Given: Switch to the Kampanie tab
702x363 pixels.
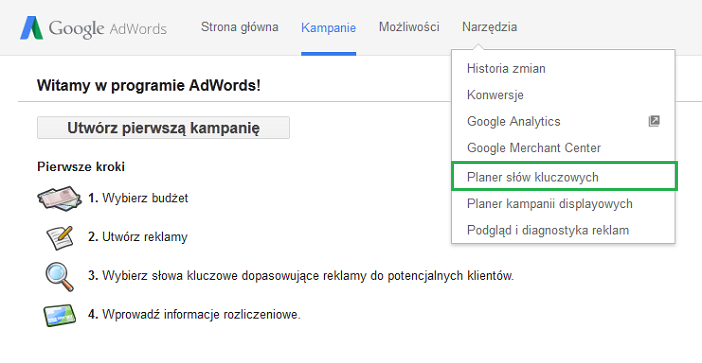Looking at the screenshot, I should pyautogui.click(x=328, y=28).
